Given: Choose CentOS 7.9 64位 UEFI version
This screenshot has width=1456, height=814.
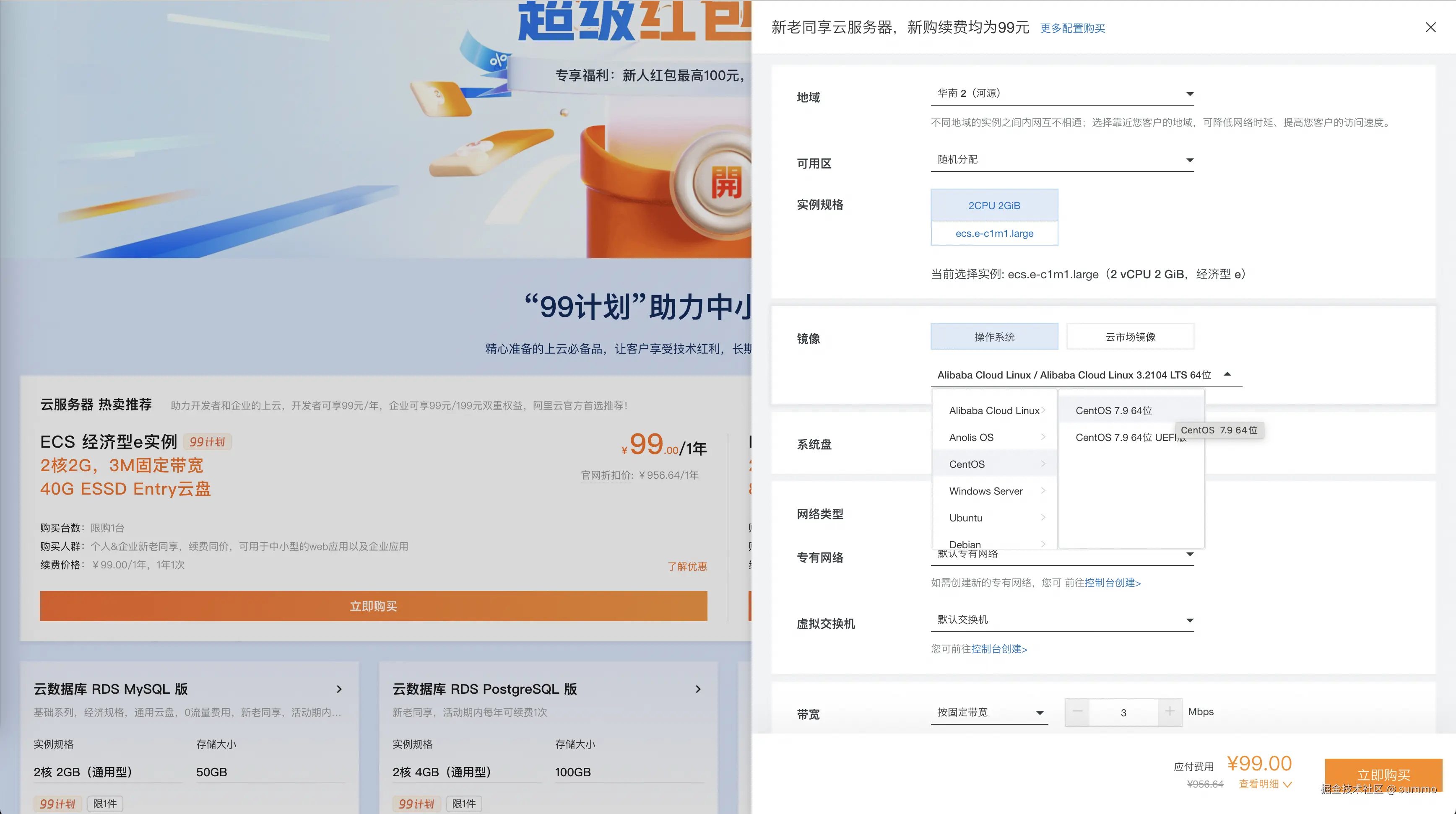Looking at the screenshot, I should coord(1125,438).
